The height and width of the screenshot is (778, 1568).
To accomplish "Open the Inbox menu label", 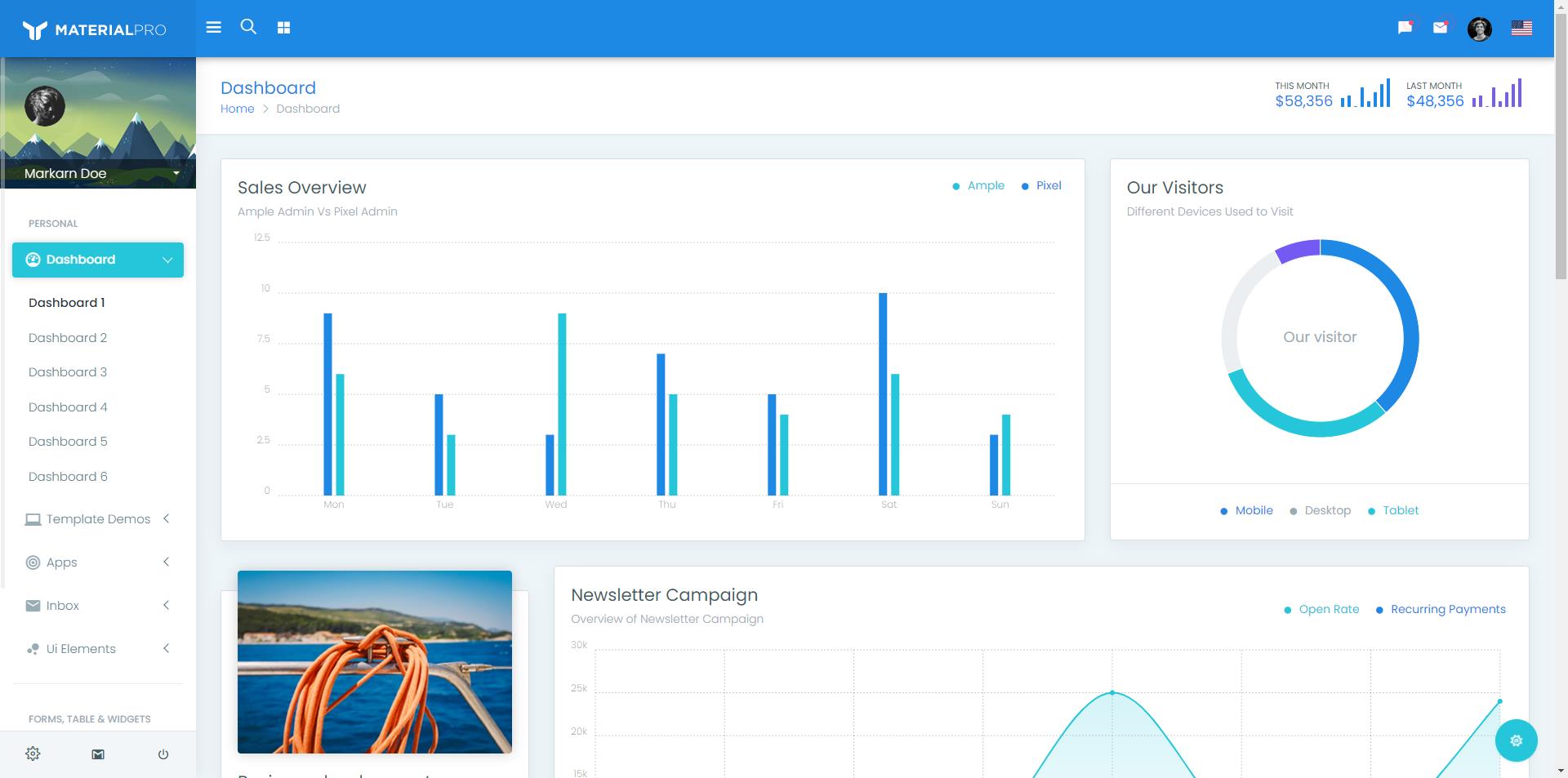I will [x=63, y=606].
